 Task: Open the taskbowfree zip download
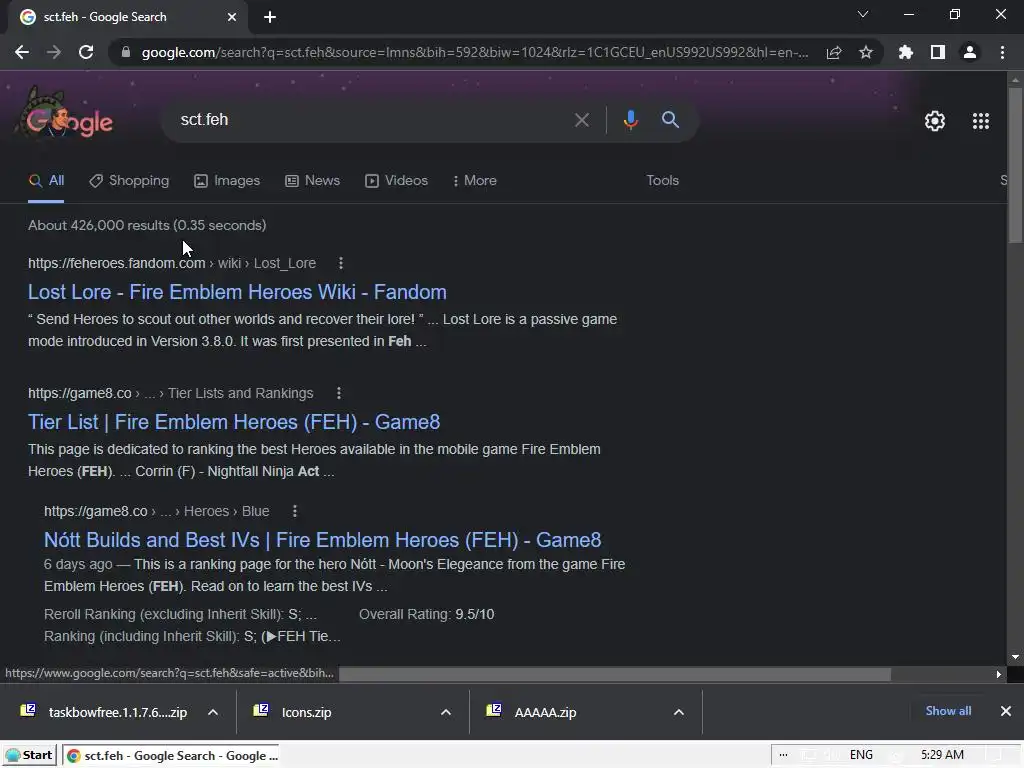coord(104,712)
